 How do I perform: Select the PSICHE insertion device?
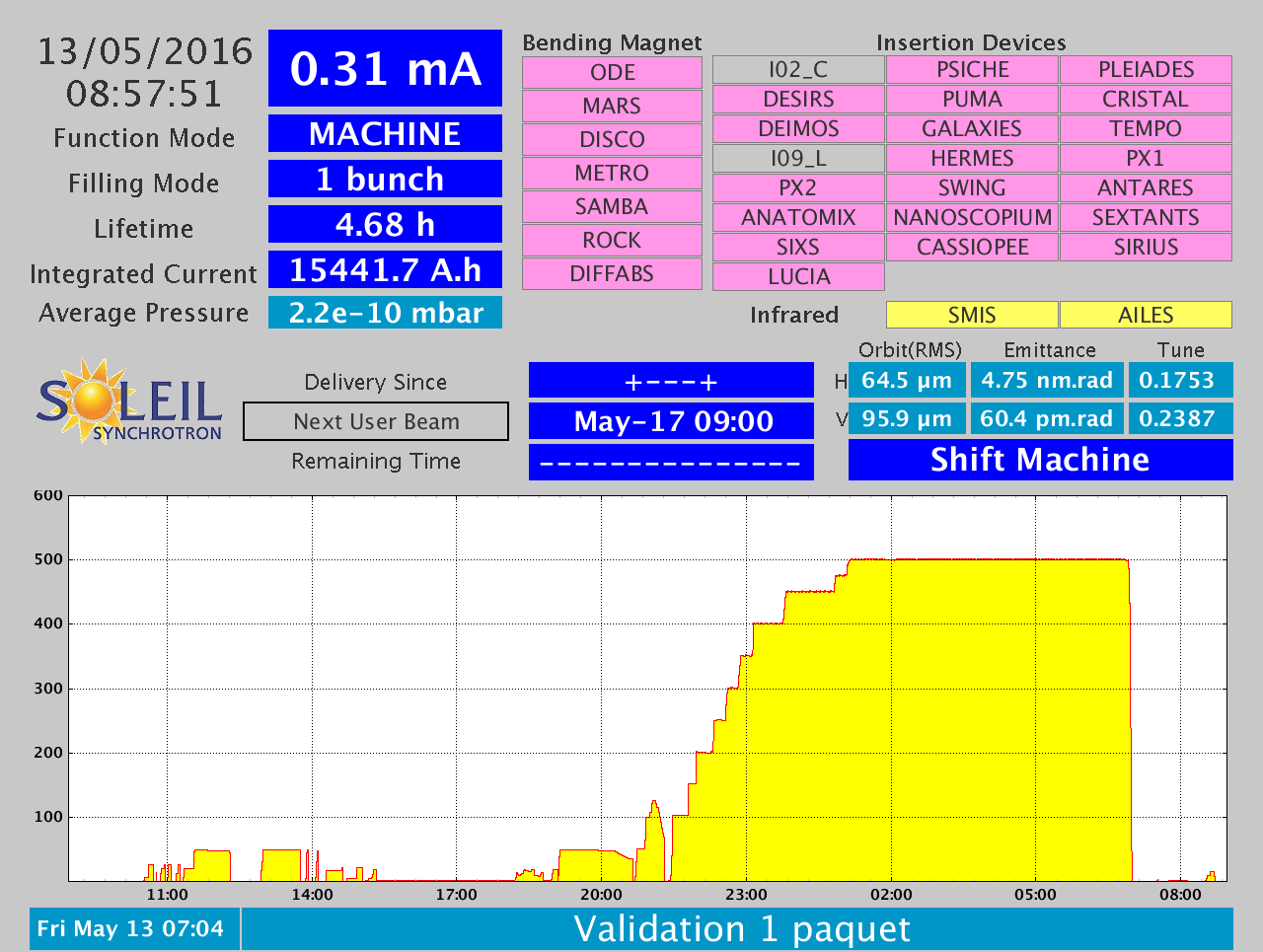point(972,69)
